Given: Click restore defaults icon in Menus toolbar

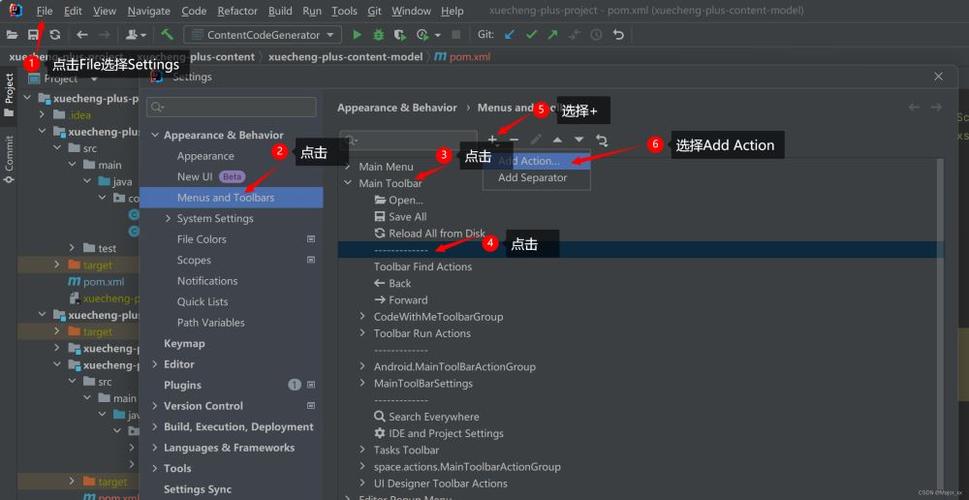Looking at the screenshot, I should (x=601, y=140).
